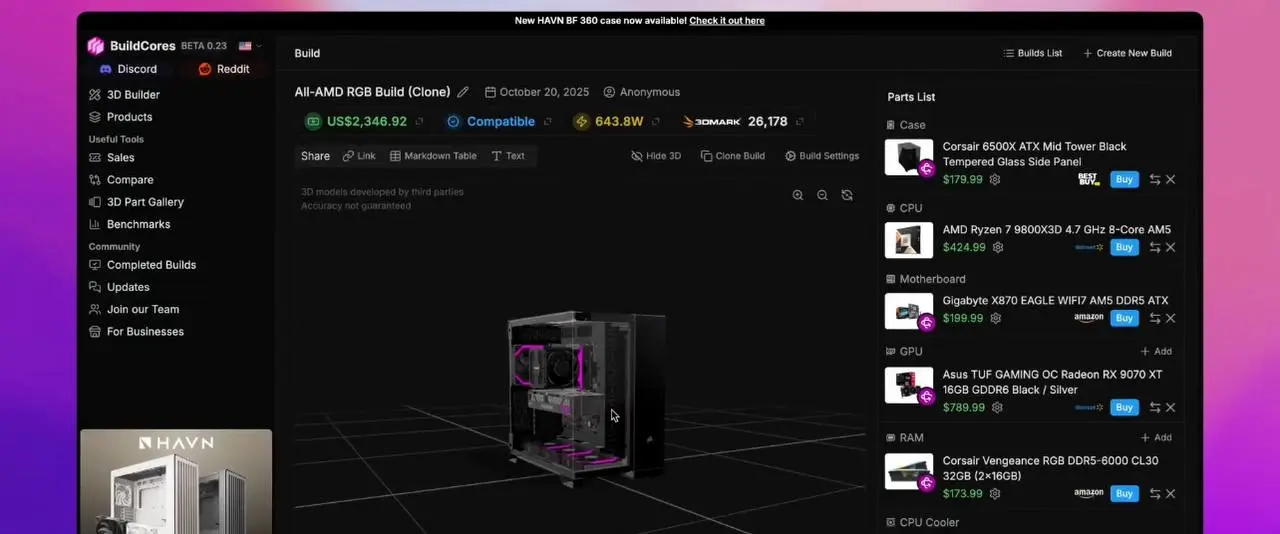This screenshot has height=534, width=1280.
Task: Share build via Link
Action: tap(359, 156)
